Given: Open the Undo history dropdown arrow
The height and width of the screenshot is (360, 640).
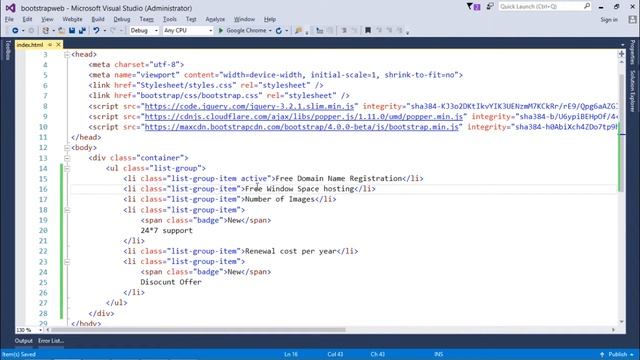Looking at the screenshot, I should (104, 31).
